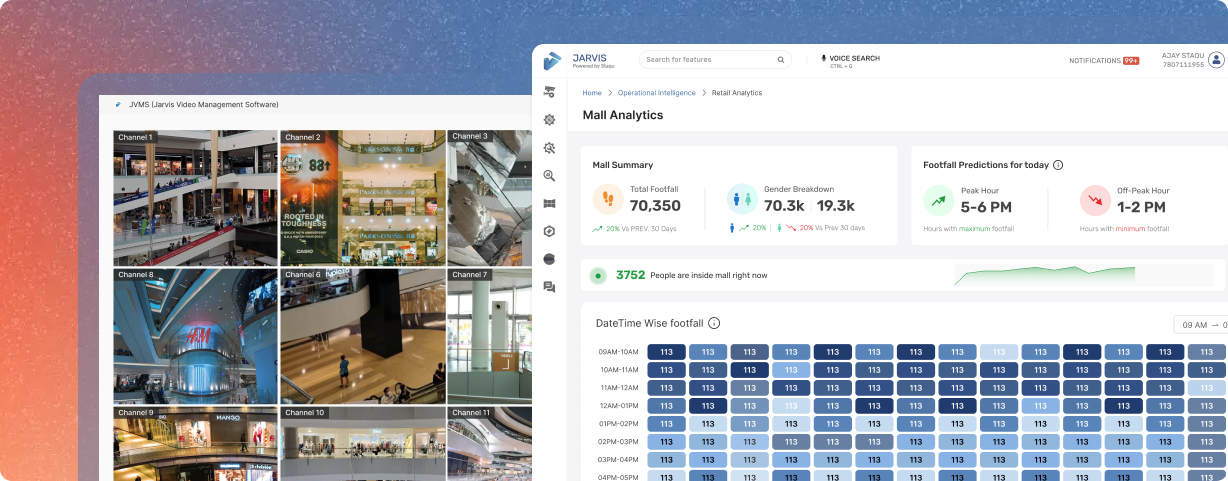
Task: Open the 09 AM time range selector
Action: click(x=1200, y=325)
